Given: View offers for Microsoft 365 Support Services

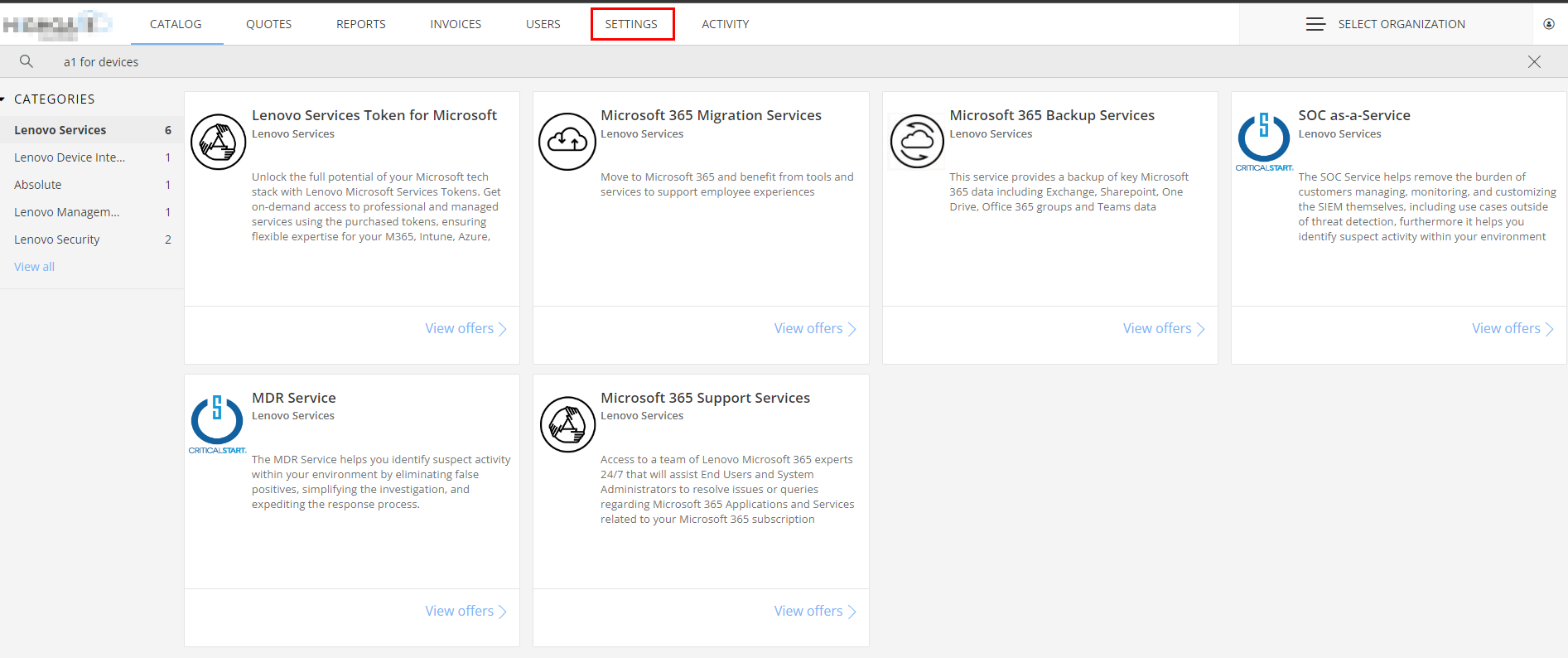Looking at the screenshot, I should pyautogui.click(x=815, y=612).
